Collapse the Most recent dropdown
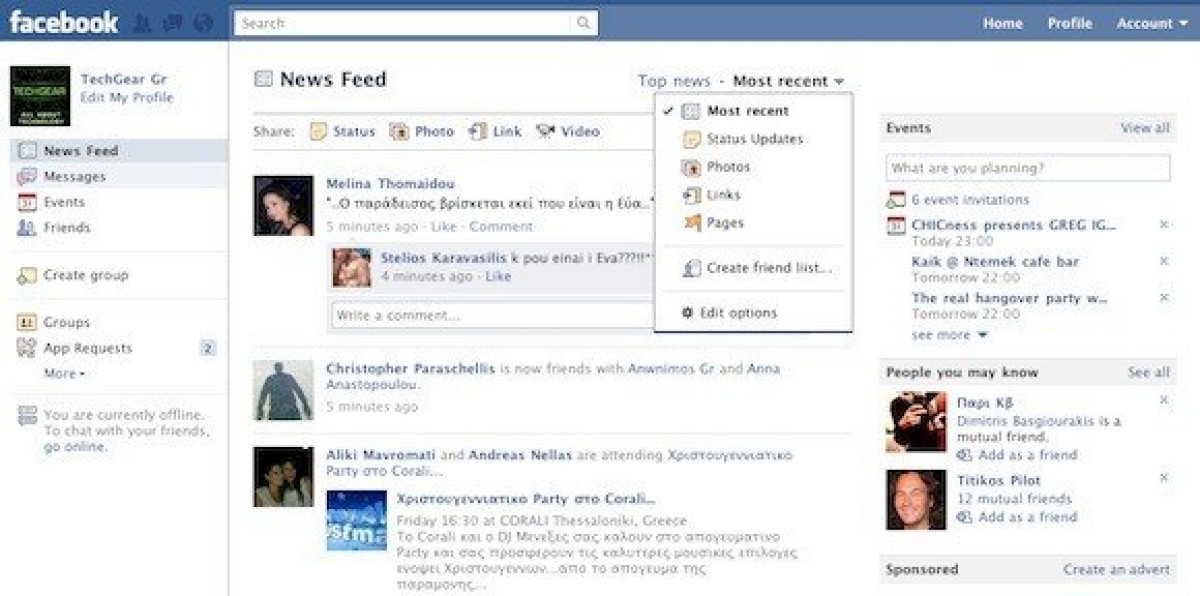This screenshot has height=596, width=1200. tap(788, 81)
